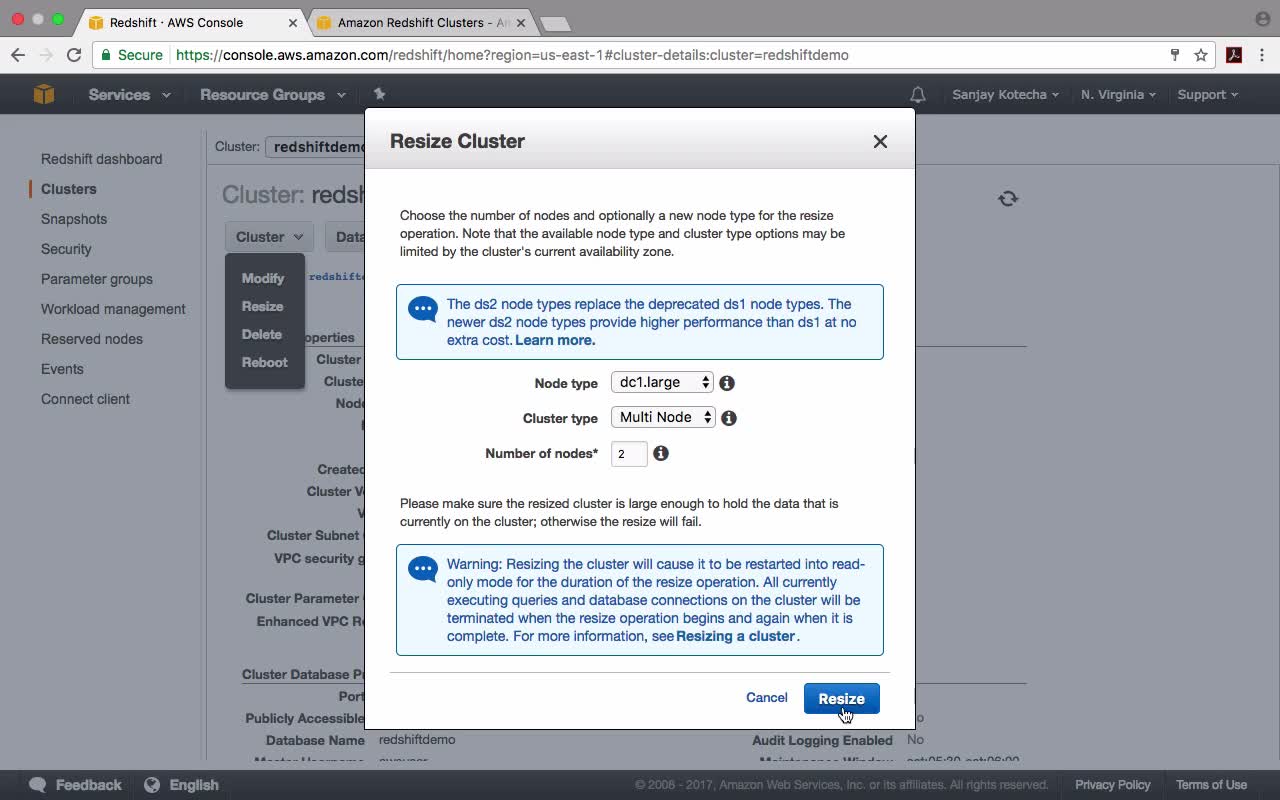Open Parameter groups in the sidebar

(x=97, y=279)
